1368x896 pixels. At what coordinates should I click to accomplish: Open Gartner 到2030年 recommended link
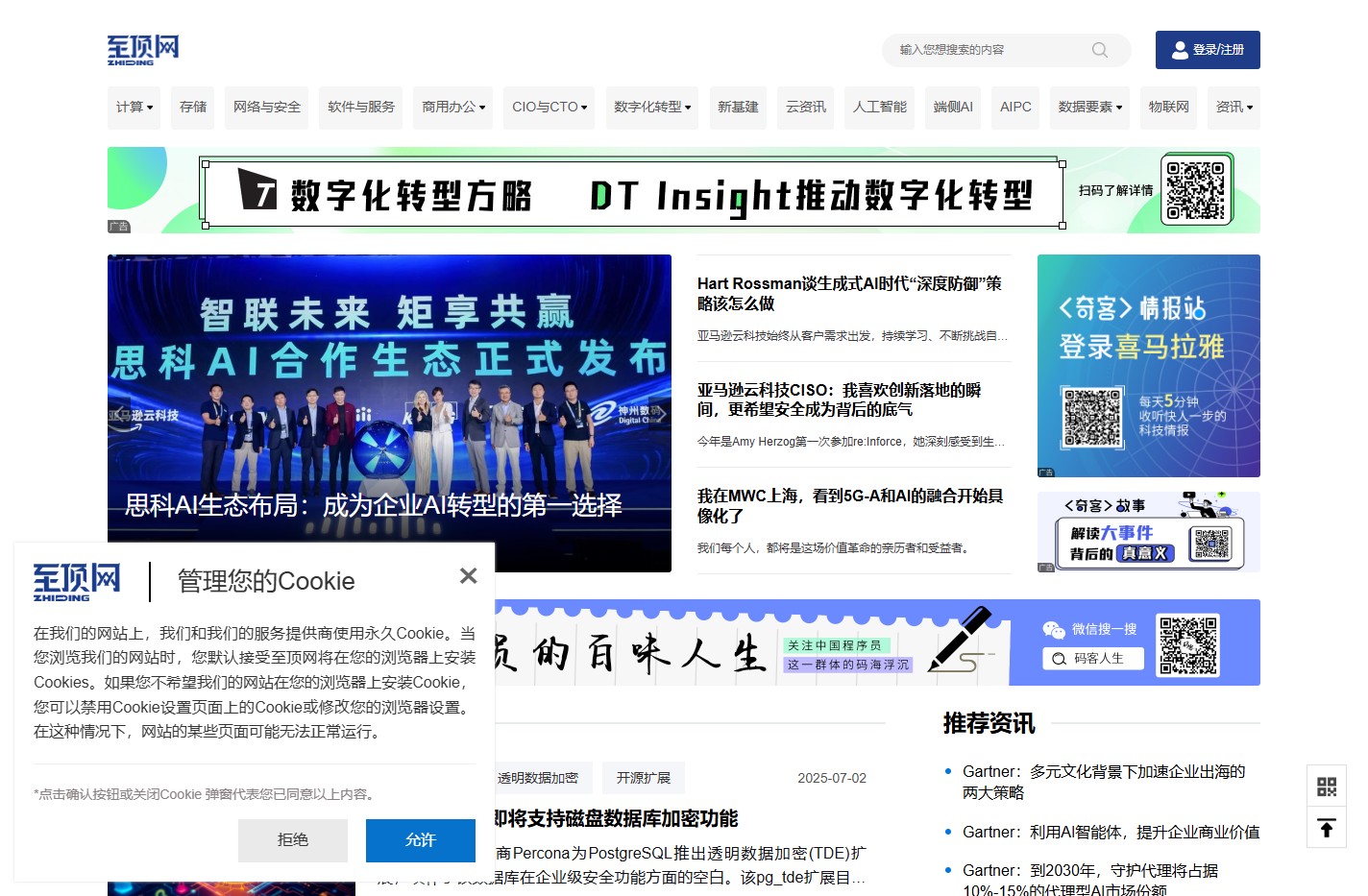[1091, 881]
